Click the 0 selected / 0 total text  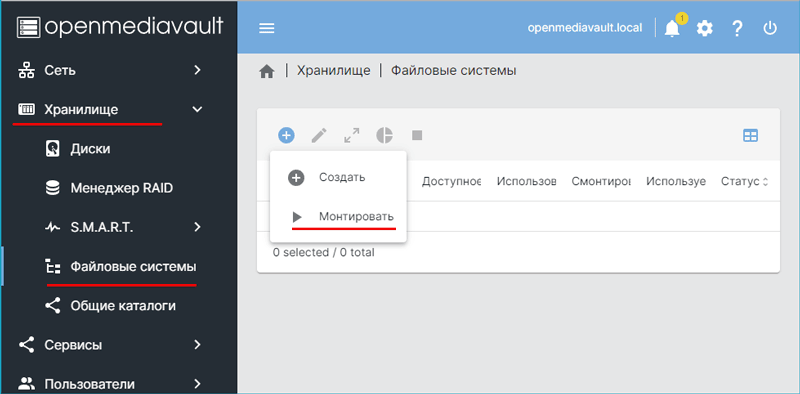pyautogui.click(x=323, y=252)
